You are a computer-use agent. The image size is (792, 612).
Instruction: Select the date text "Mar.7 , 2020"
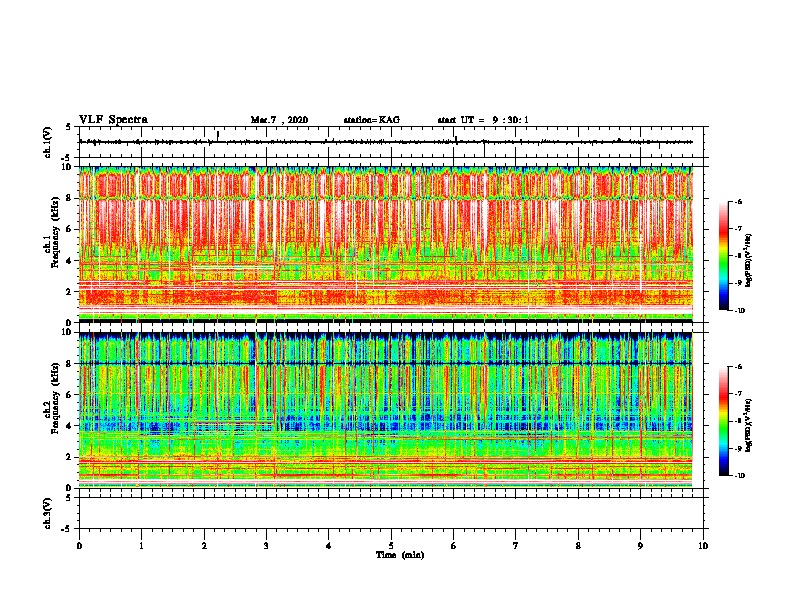point(279,120)
